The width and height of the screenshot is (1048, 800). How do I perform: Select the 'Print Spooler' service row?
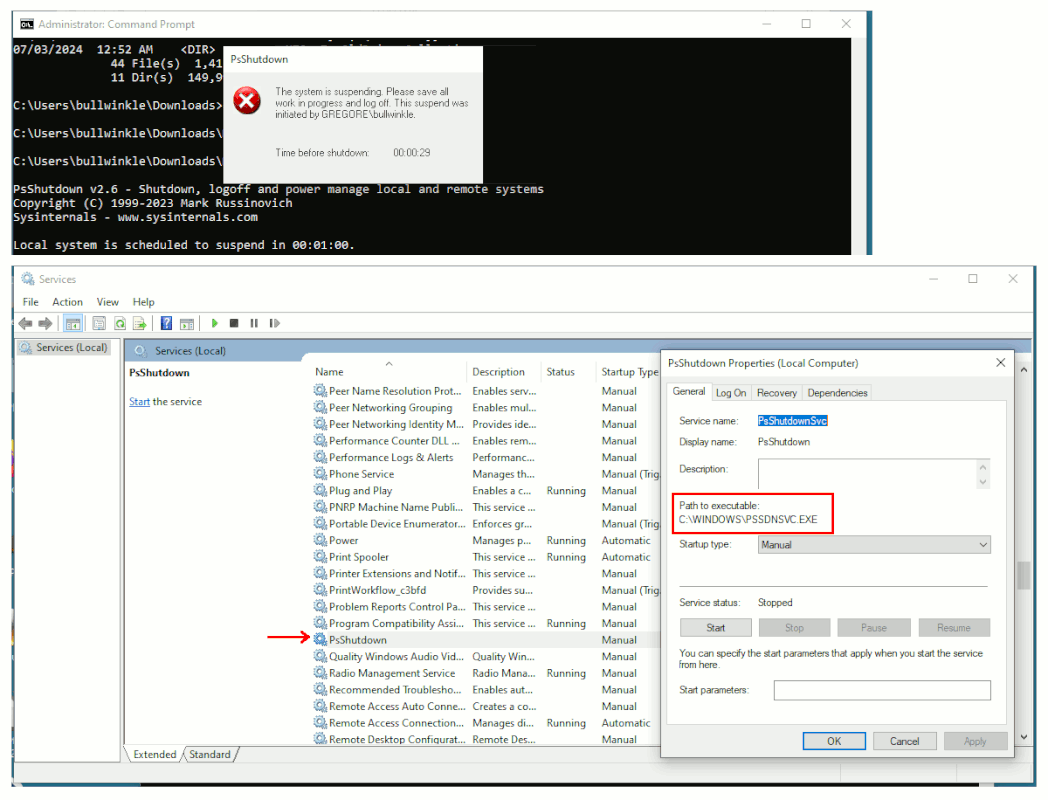[x=487, y=557]
